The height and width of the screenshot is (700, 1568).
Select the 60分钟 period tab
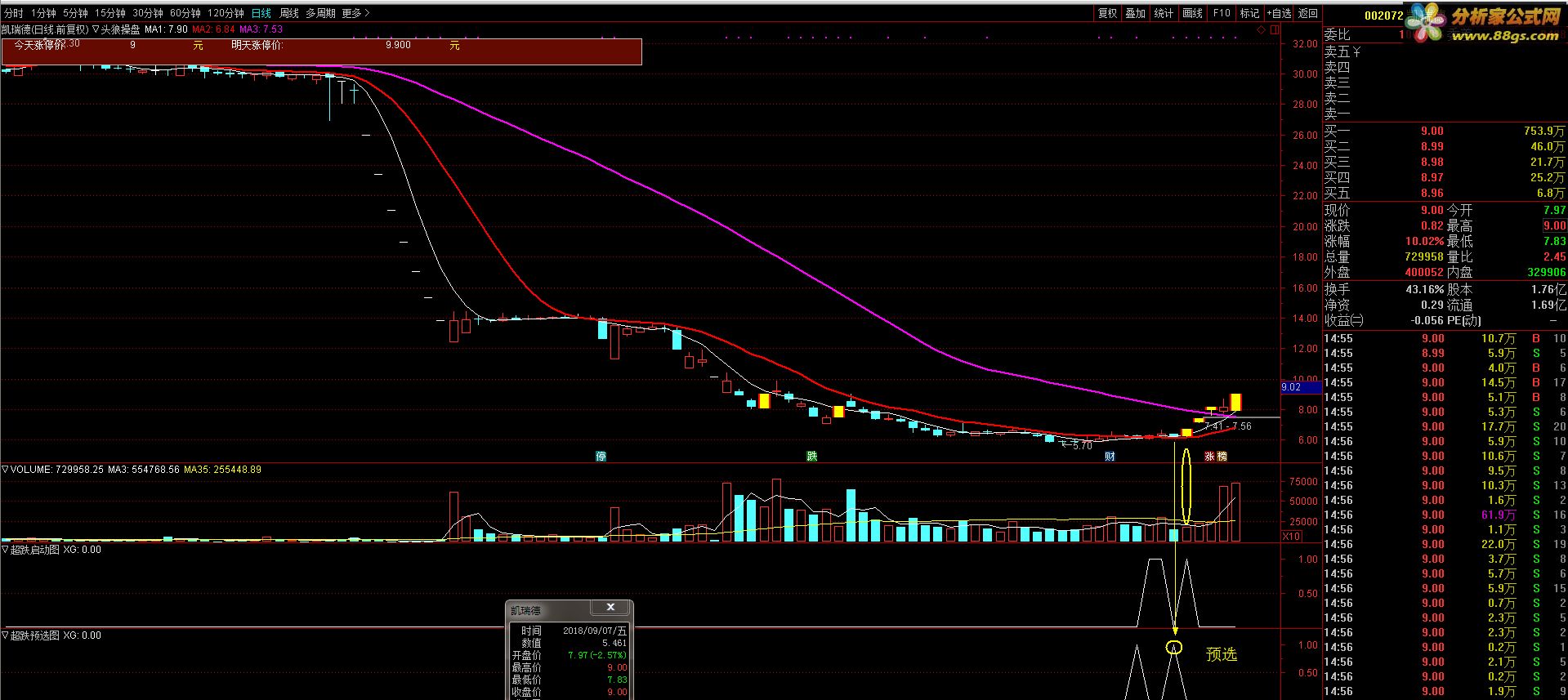click(x=185, y=13)
